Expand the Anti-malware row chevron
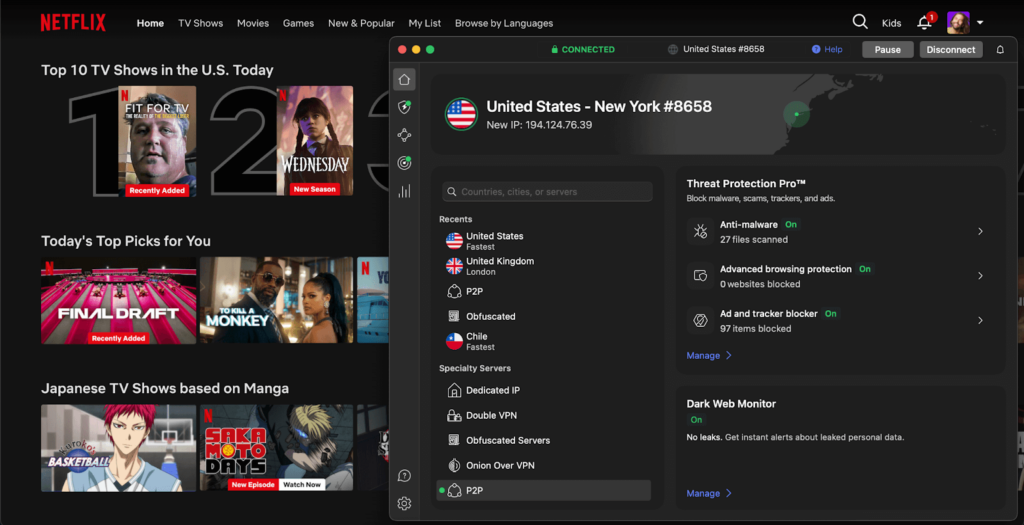The height and width of the screenshot is (525, 1024). pos(980,231)
